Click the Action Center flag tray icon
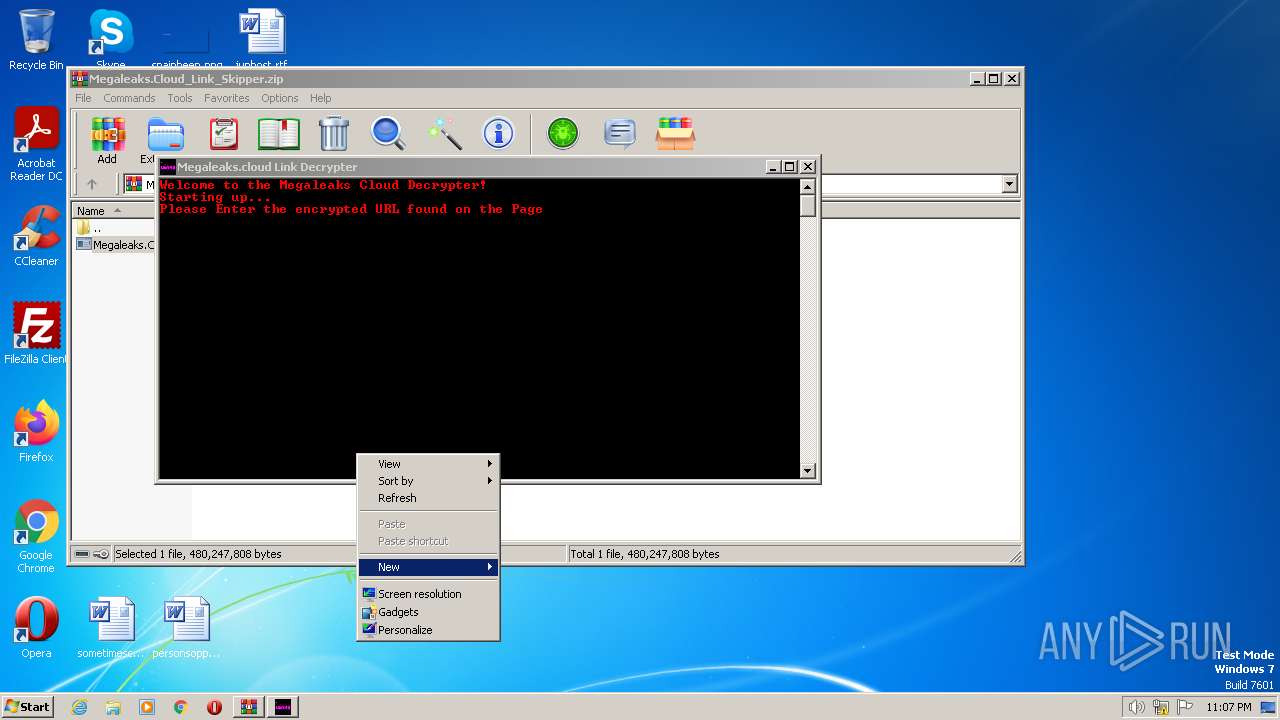 pos(1184,707)
